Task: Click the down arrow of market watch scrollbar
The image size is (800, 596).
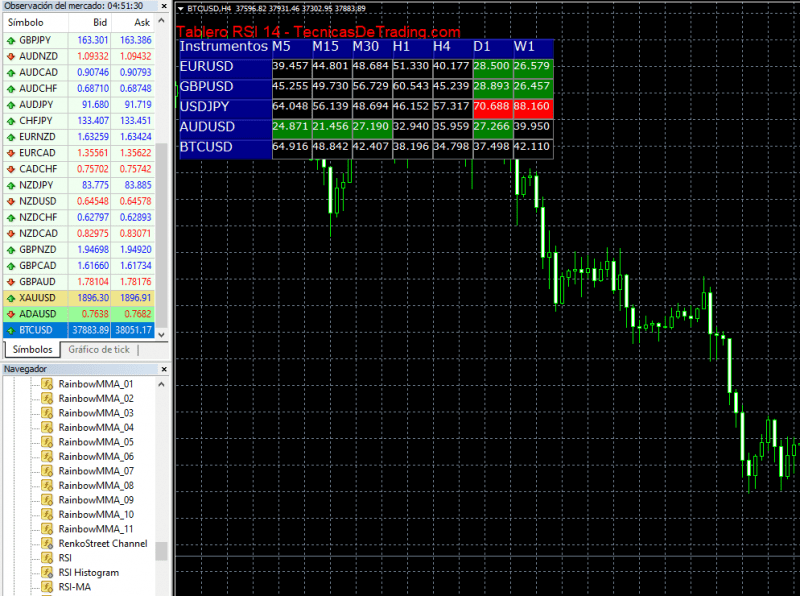Action: (162, 335)
